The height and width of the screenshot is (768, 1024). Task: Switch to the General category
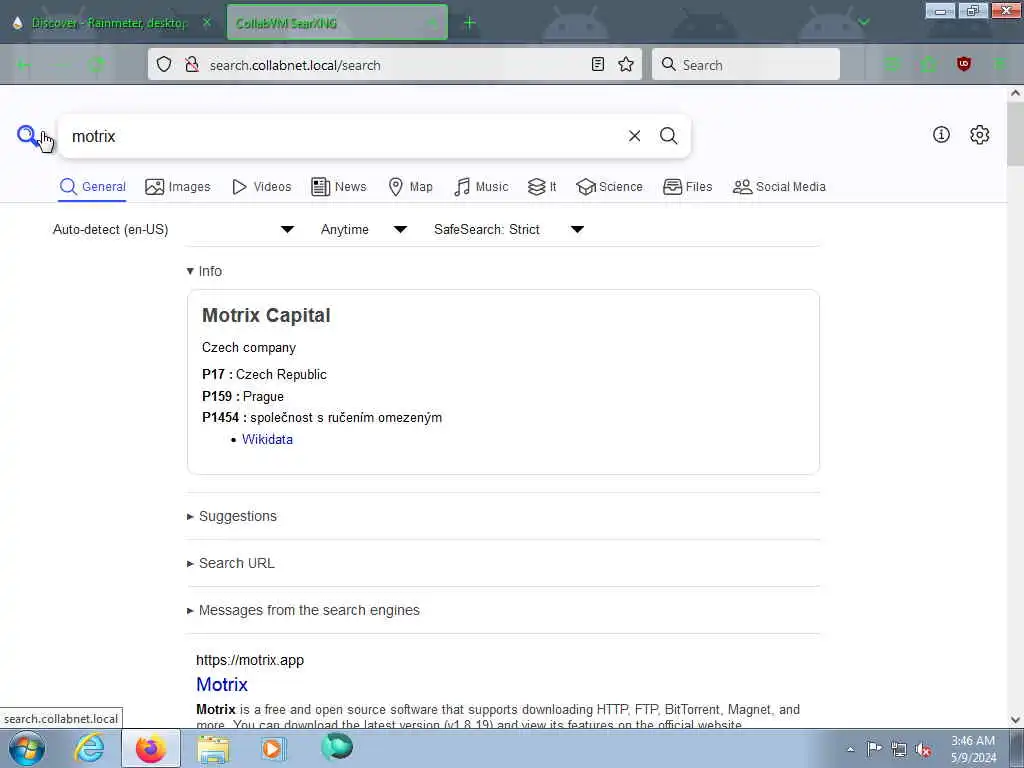(92, 187)
